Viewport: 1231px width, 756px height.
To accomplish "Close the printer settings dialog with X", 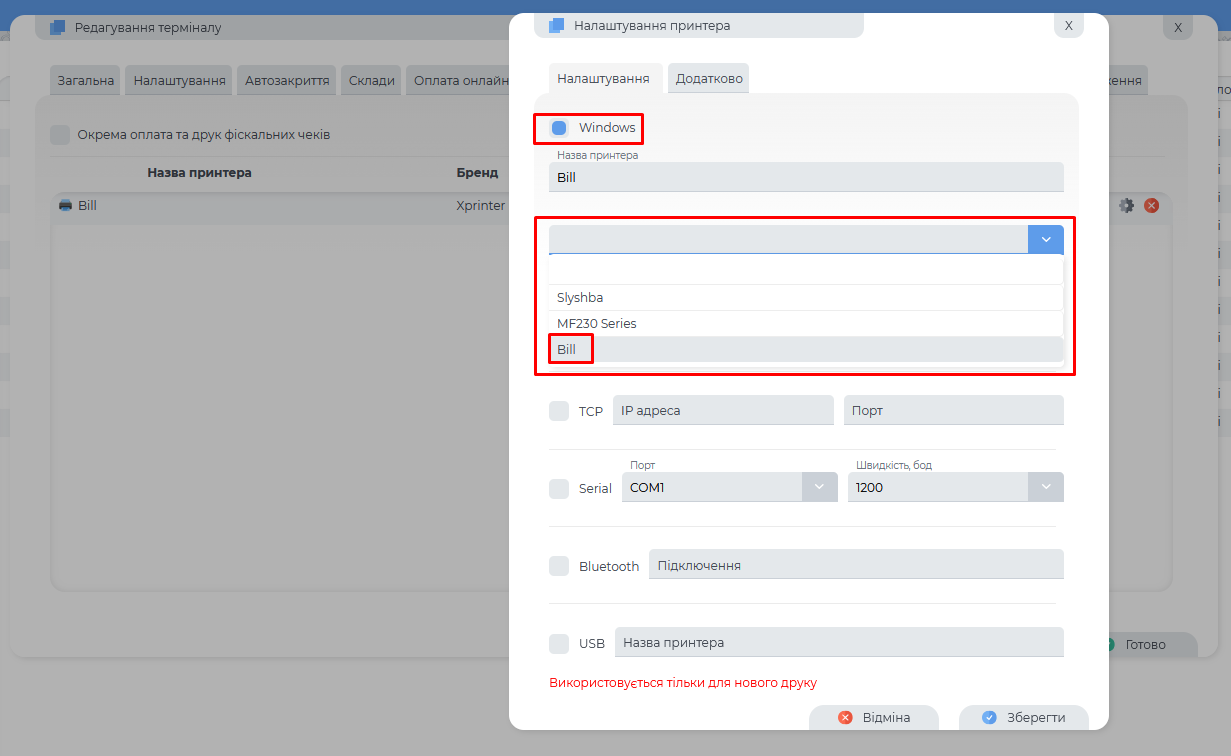I will coord(1068,25).
